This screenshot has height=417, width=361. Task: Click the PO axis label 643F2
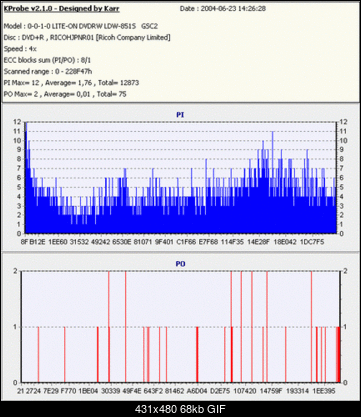point(153,390)
